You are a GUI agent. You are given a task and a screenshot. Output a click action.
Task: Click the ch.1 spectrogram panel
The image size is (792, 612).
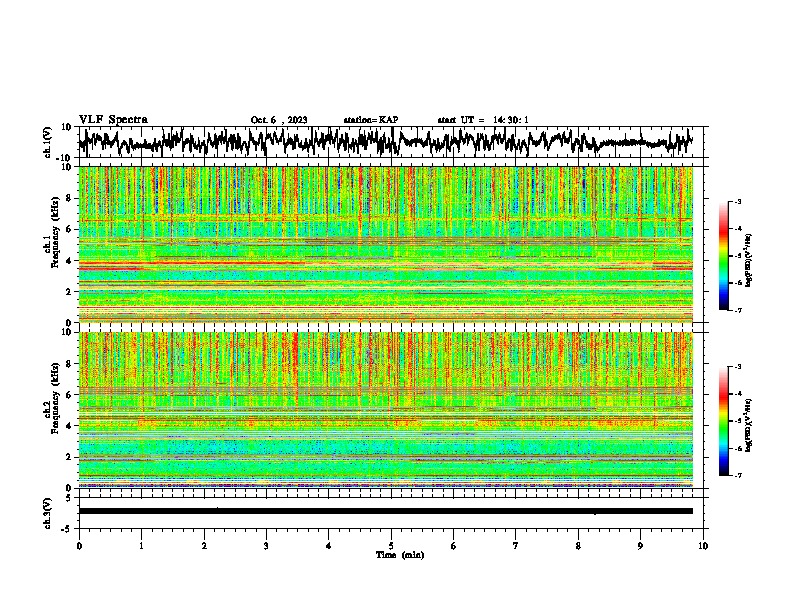point(386,244)
